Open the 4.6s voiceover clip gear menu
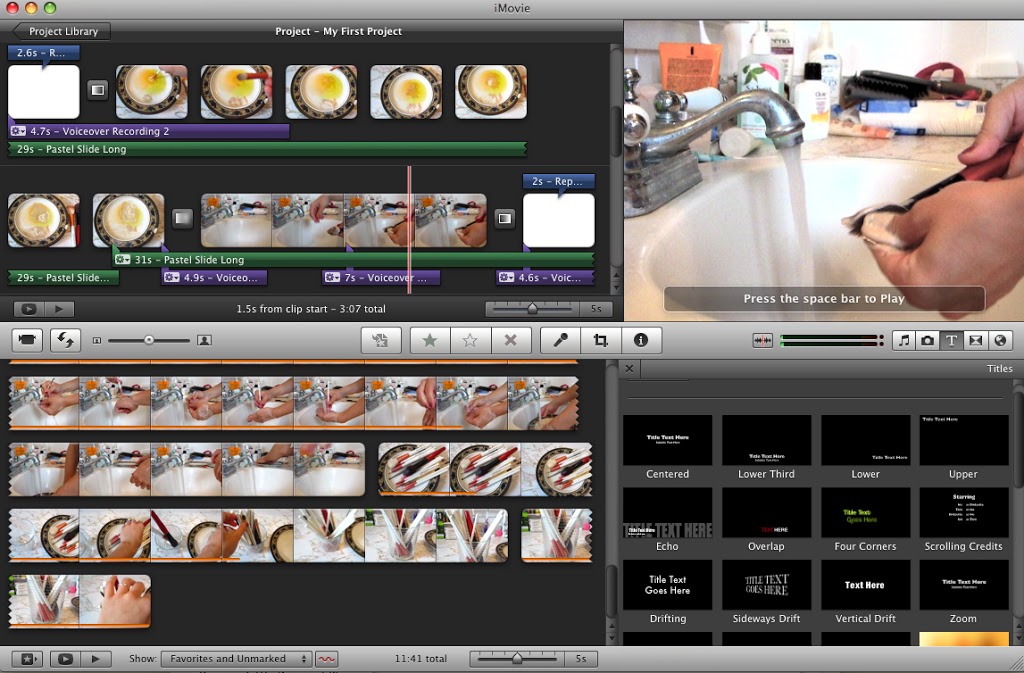 (507, 277)
